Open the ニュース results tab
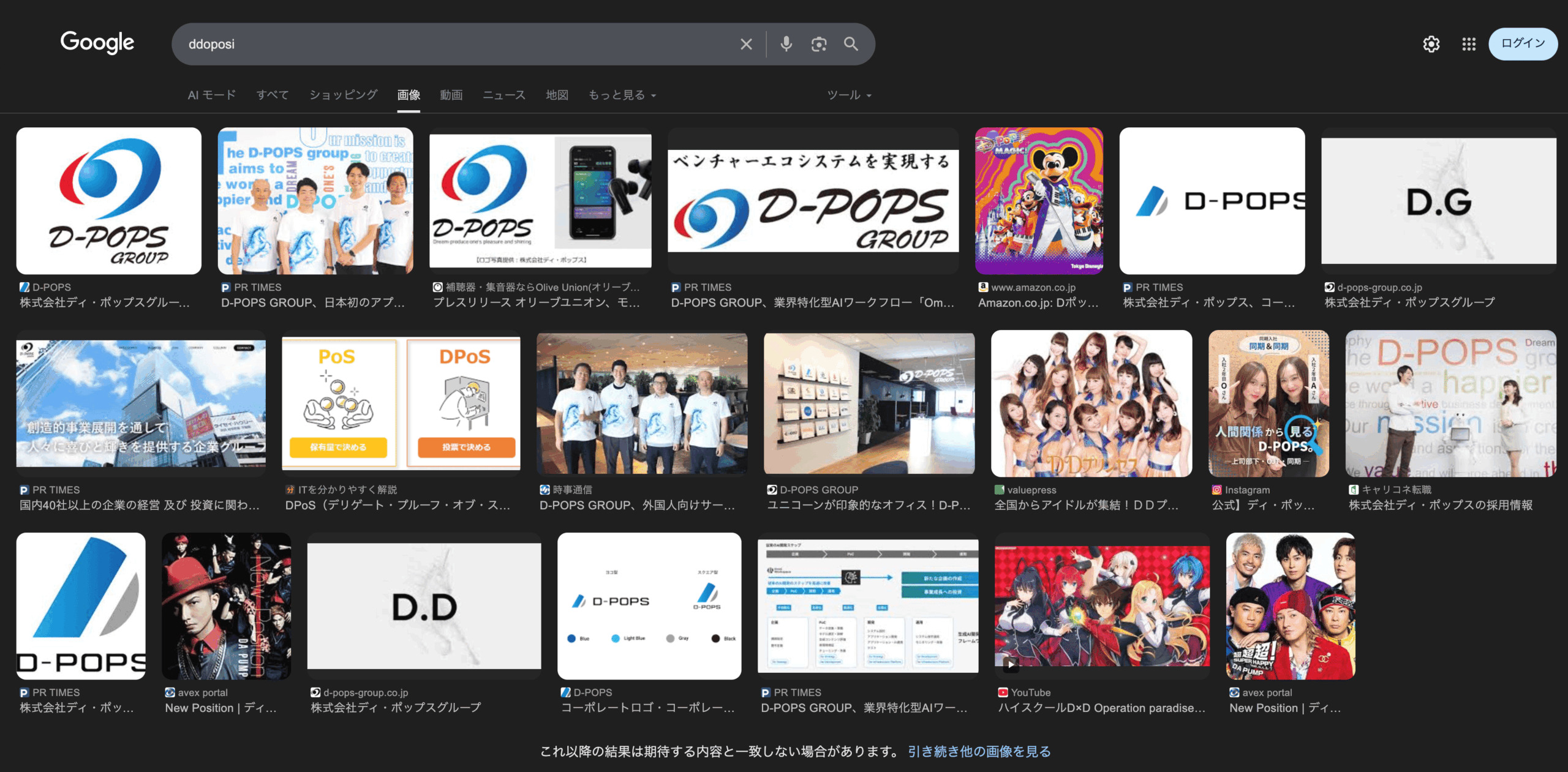The image size is (1568, 772). [503, 95]
